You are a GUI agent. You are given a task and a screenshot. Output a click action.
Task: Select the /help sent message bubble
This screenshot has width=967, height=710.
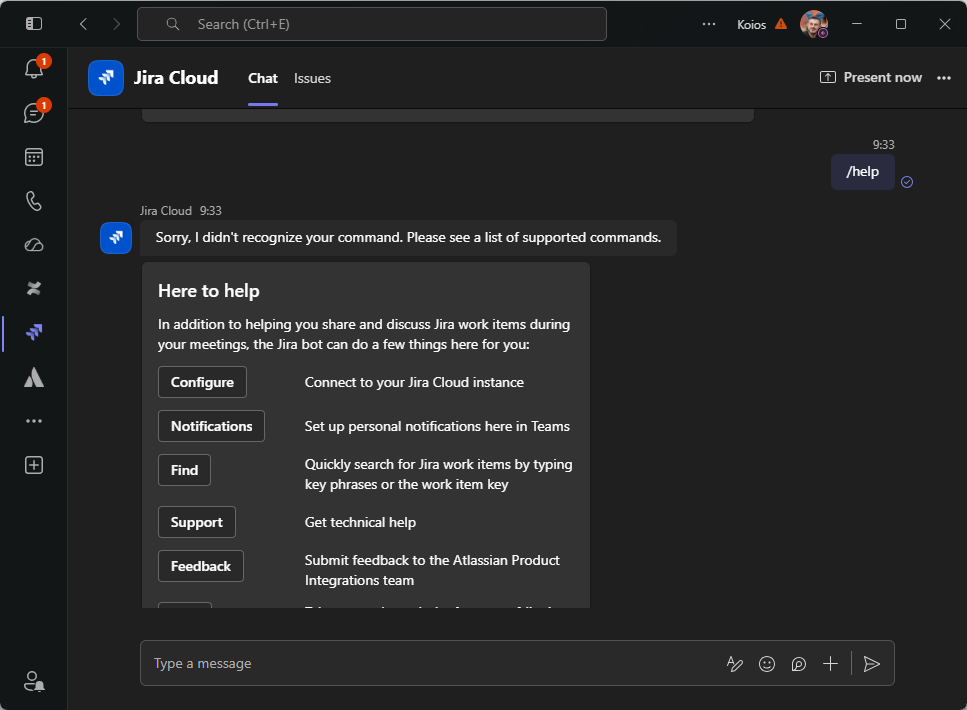(862, 172)
